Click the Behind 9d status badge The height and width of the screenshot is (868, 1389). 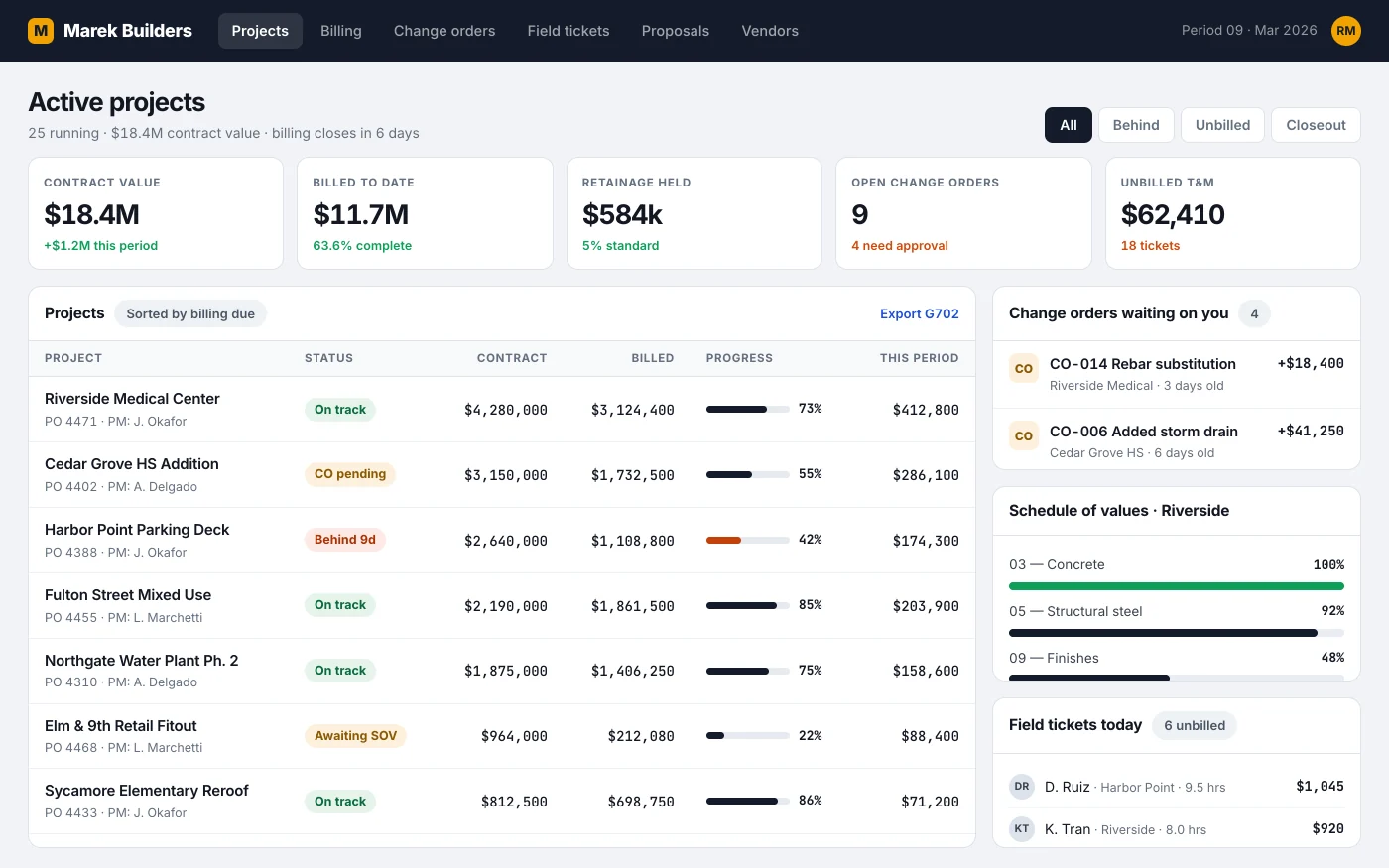(x=345, y=540)
